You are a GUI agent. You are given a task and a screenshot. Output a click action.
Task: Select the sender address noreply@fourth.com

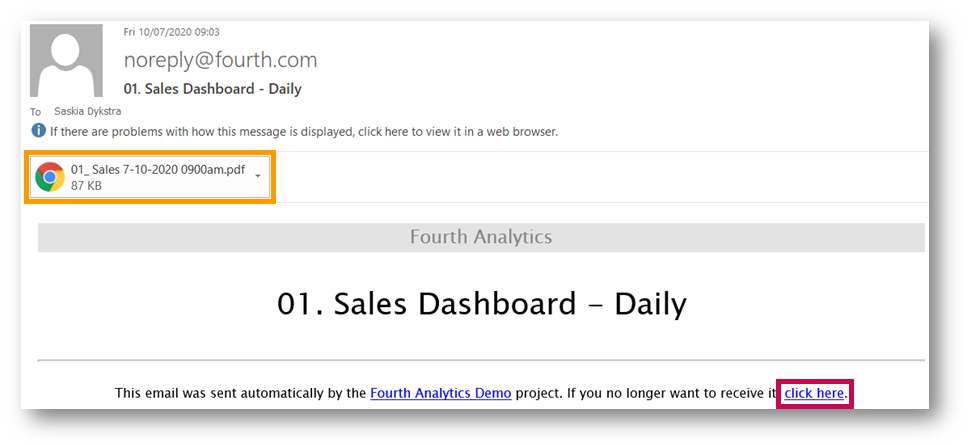pos(220,60)
